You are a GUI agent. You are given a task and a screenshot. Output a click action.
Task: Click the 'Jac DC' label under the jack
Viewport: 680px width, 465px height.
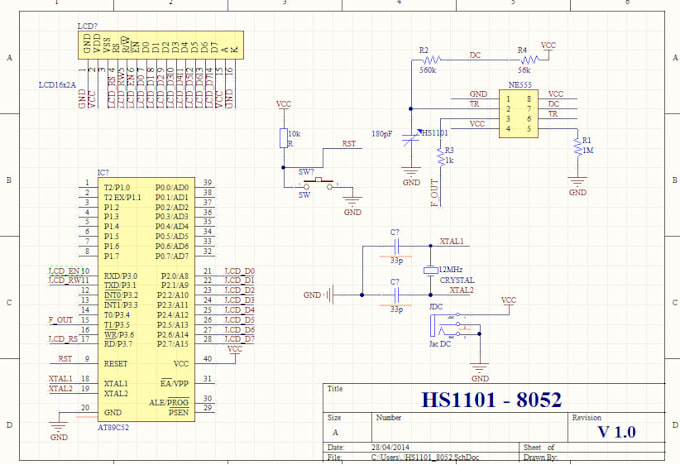click(x=440, y=344)
